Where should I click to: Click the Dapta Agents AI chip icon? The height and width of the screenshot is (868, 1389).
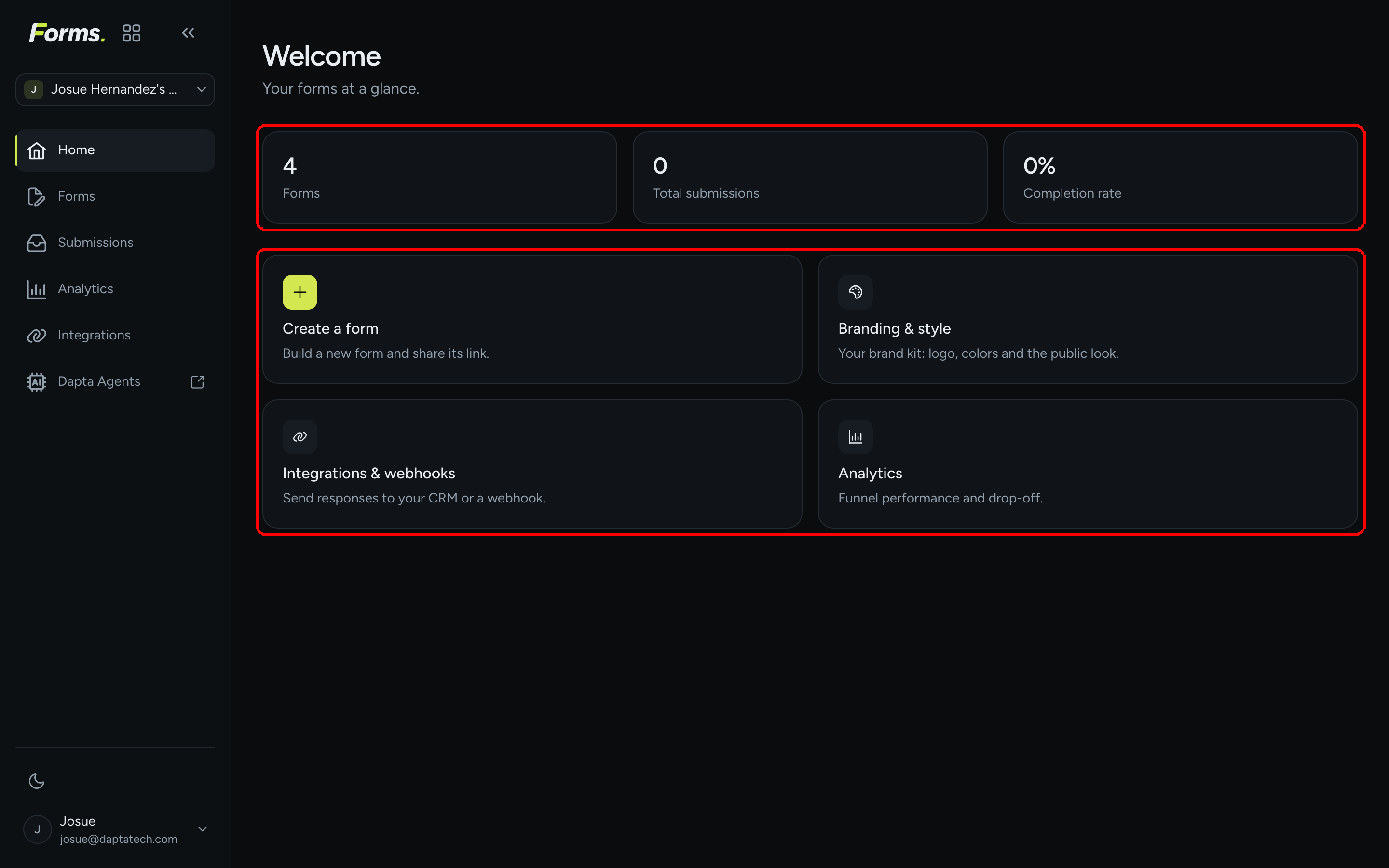click(x=37, y=382)
